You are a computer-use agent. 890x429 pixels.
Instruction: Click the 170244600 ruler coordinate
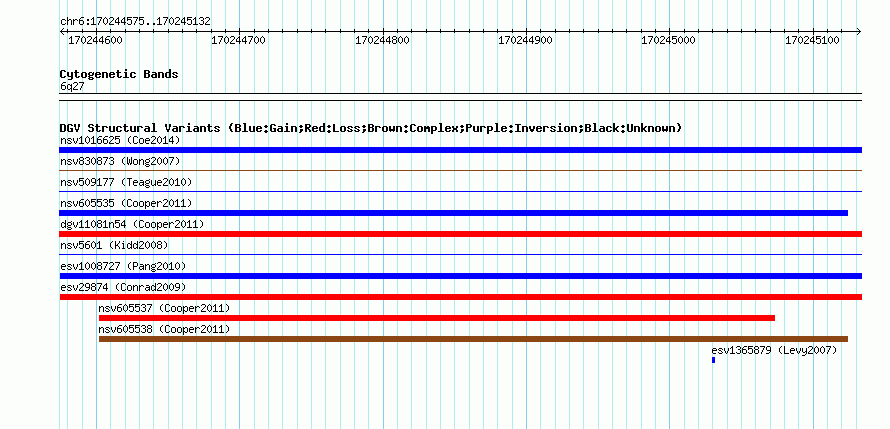pos(95,40)
